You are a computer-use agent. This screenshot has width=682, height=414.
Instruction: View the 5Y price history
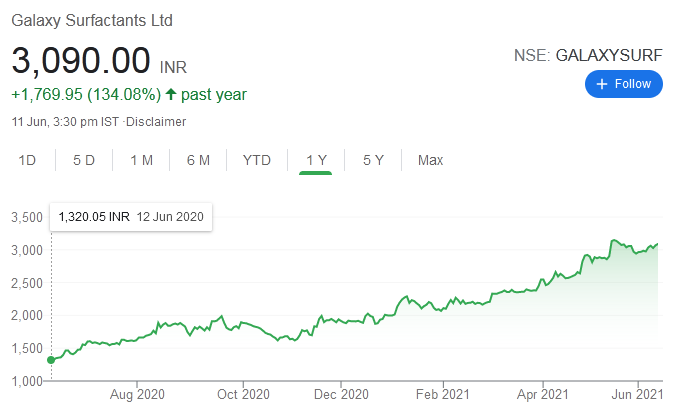pos(373,160)
